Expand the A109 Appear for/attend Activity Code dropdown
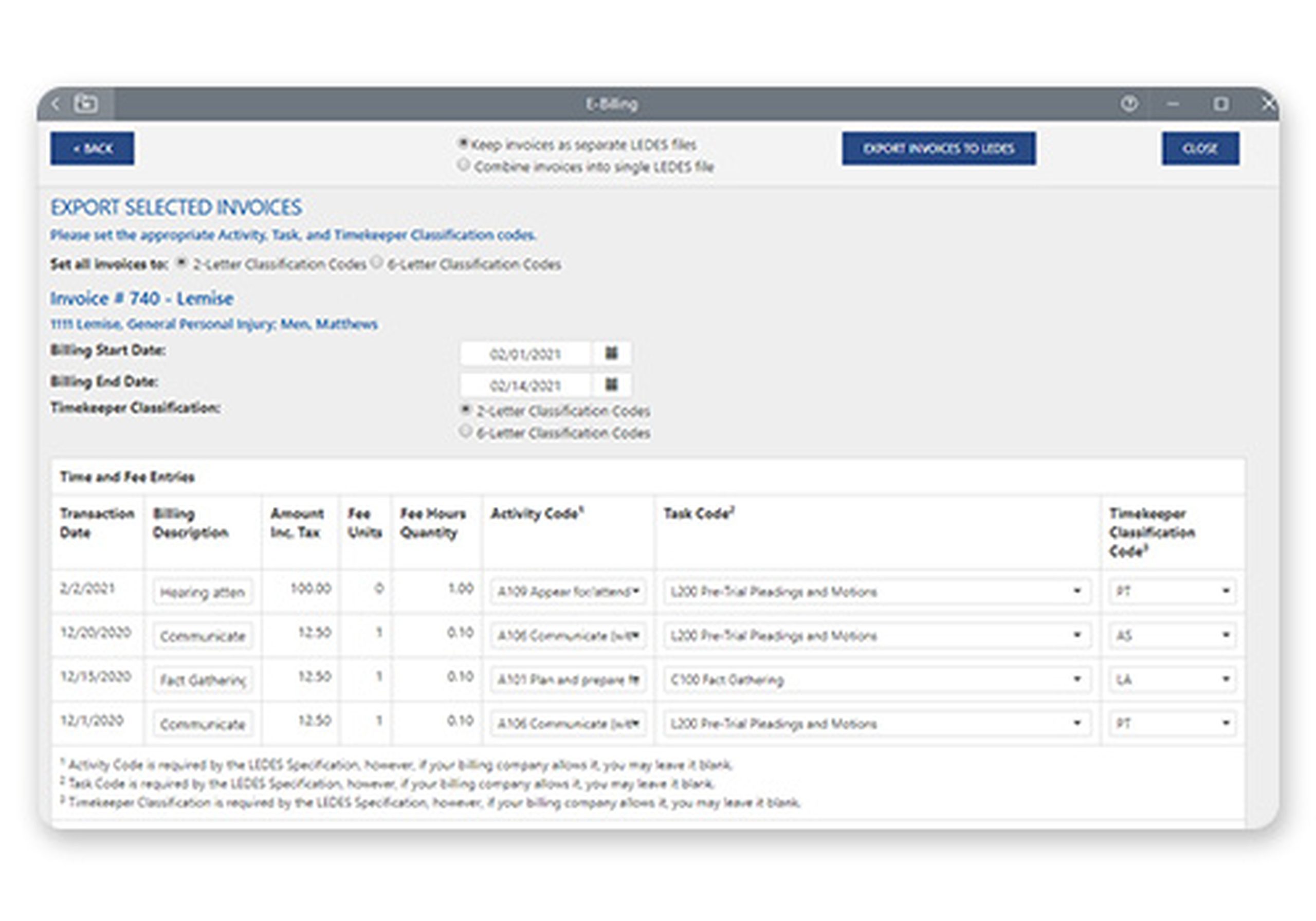1316x921 pixels. (x=636, y=592)
